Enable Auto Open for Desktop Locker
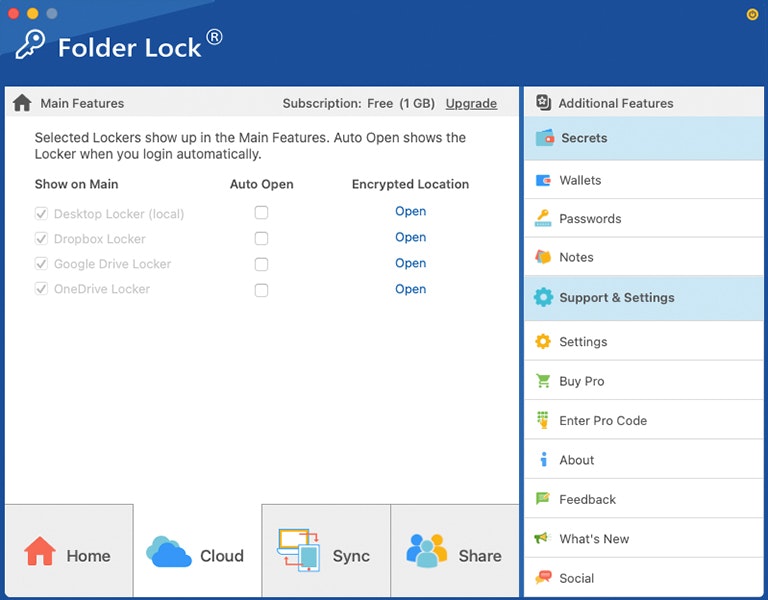 [262, 212]
